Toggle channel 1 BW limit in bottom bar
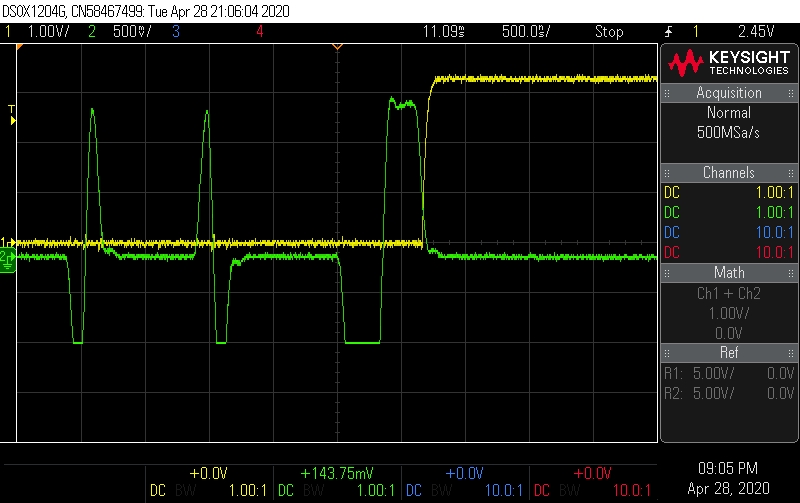The height and width of the screenshot is (503, 800). coord(186,491)
